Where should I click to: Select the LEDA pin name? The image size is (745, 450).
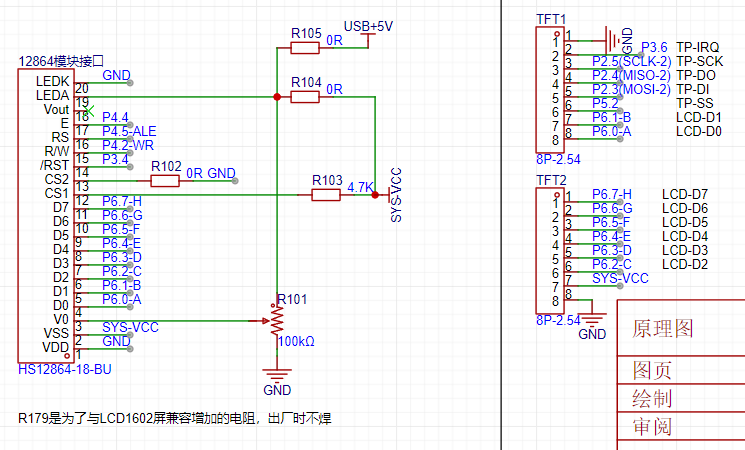(53, 96)
